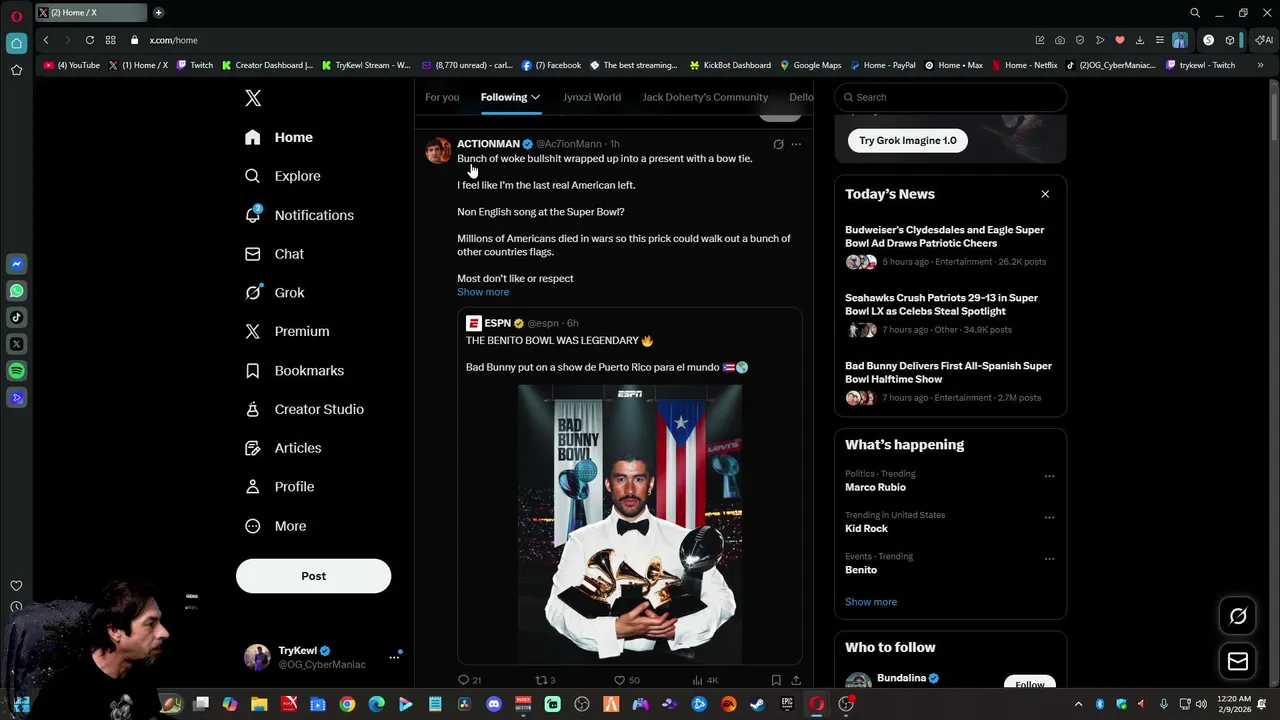
Task: Open Discord from Windows taskbar
Action: 493,704
